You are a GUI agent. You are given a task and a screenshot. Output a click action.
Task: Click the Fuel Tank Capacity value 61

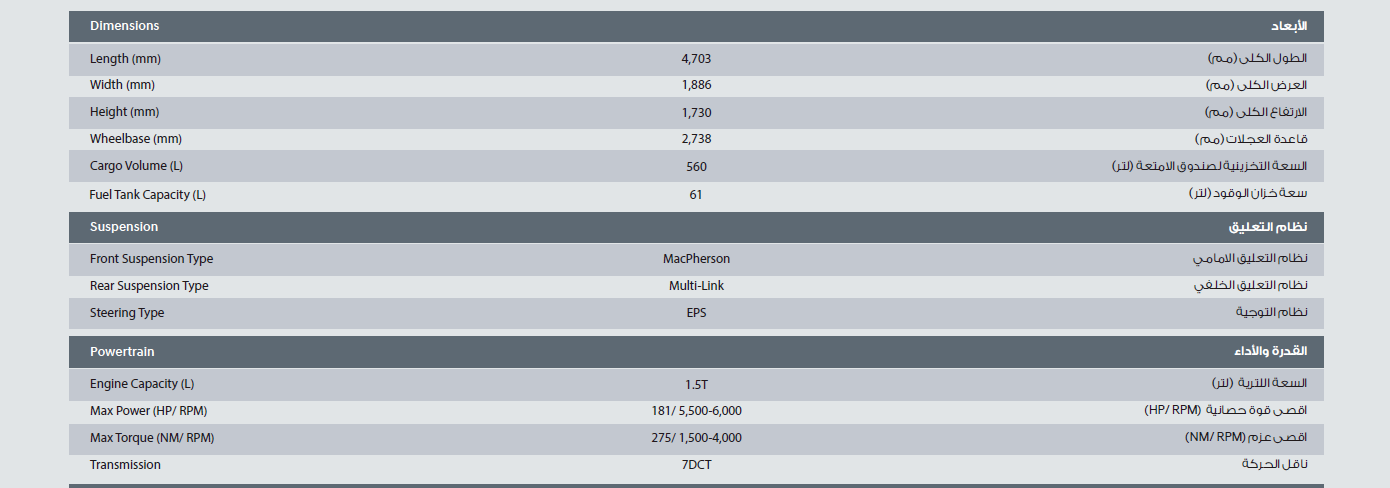(696, 195)
